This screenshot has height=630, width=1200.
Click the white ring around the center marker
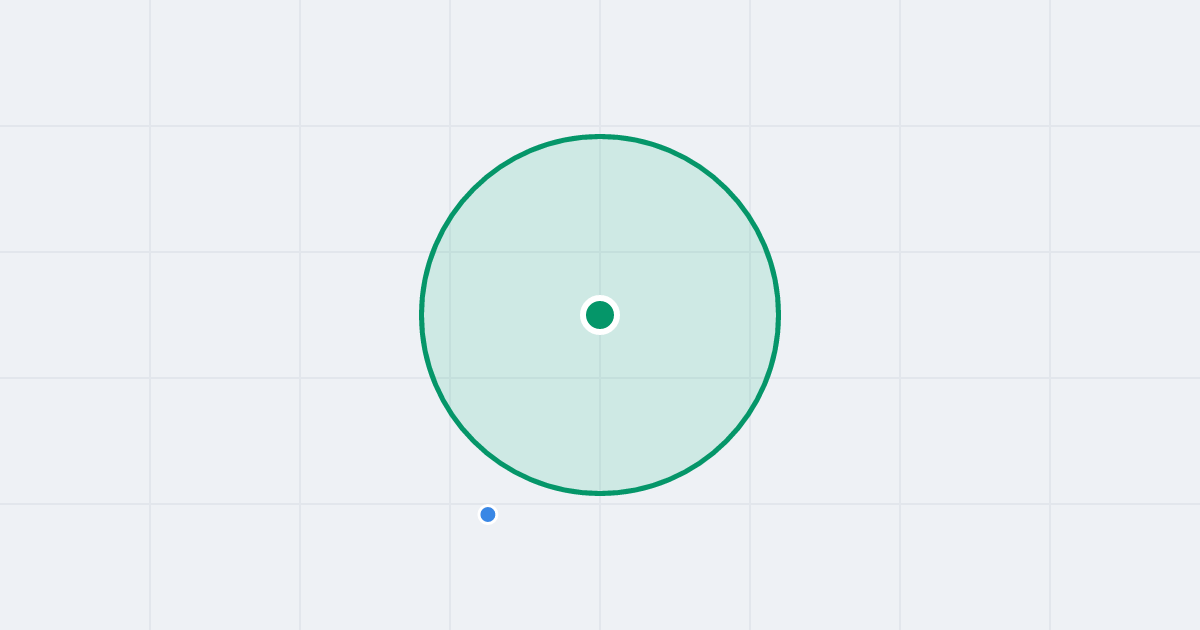pyautogui.click(x=600, y=297)
